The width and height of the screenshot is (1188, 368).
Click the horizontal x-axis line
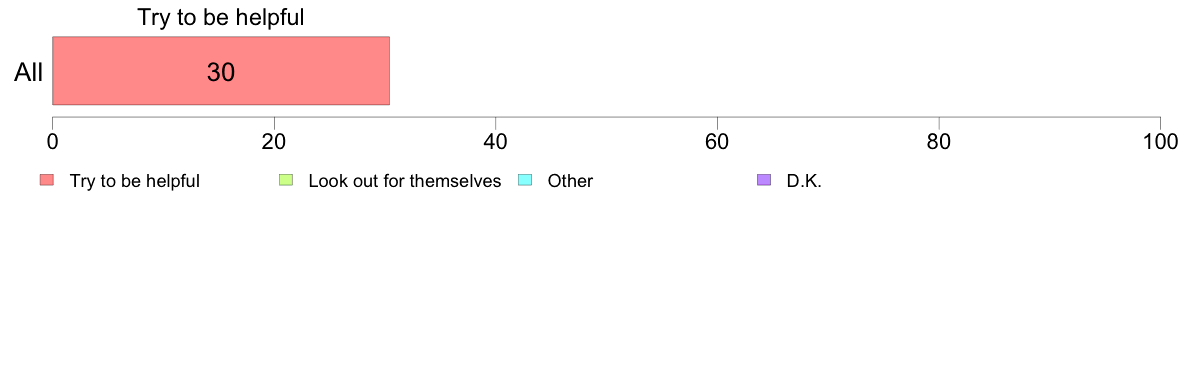(x=606, y=117)
